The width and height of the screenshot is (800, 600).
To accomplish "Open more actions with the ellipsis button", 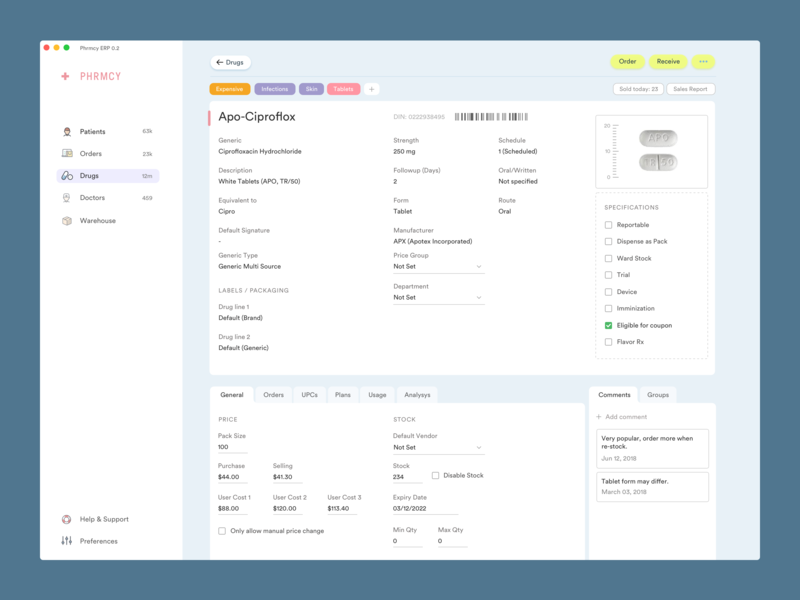I will click(703, 61).
